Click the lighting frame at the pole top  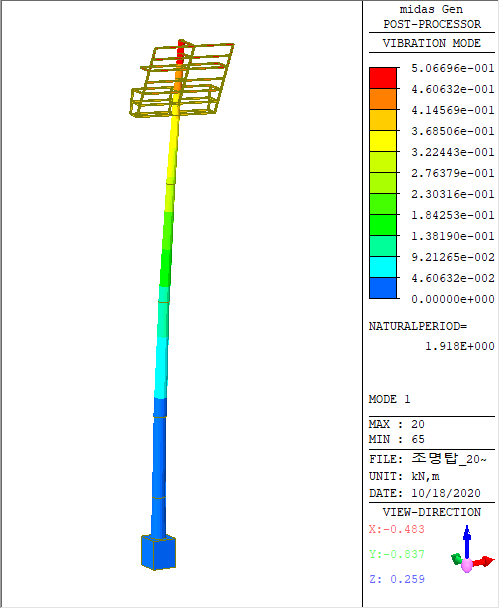pyautogui.click(x=182, y=80)
